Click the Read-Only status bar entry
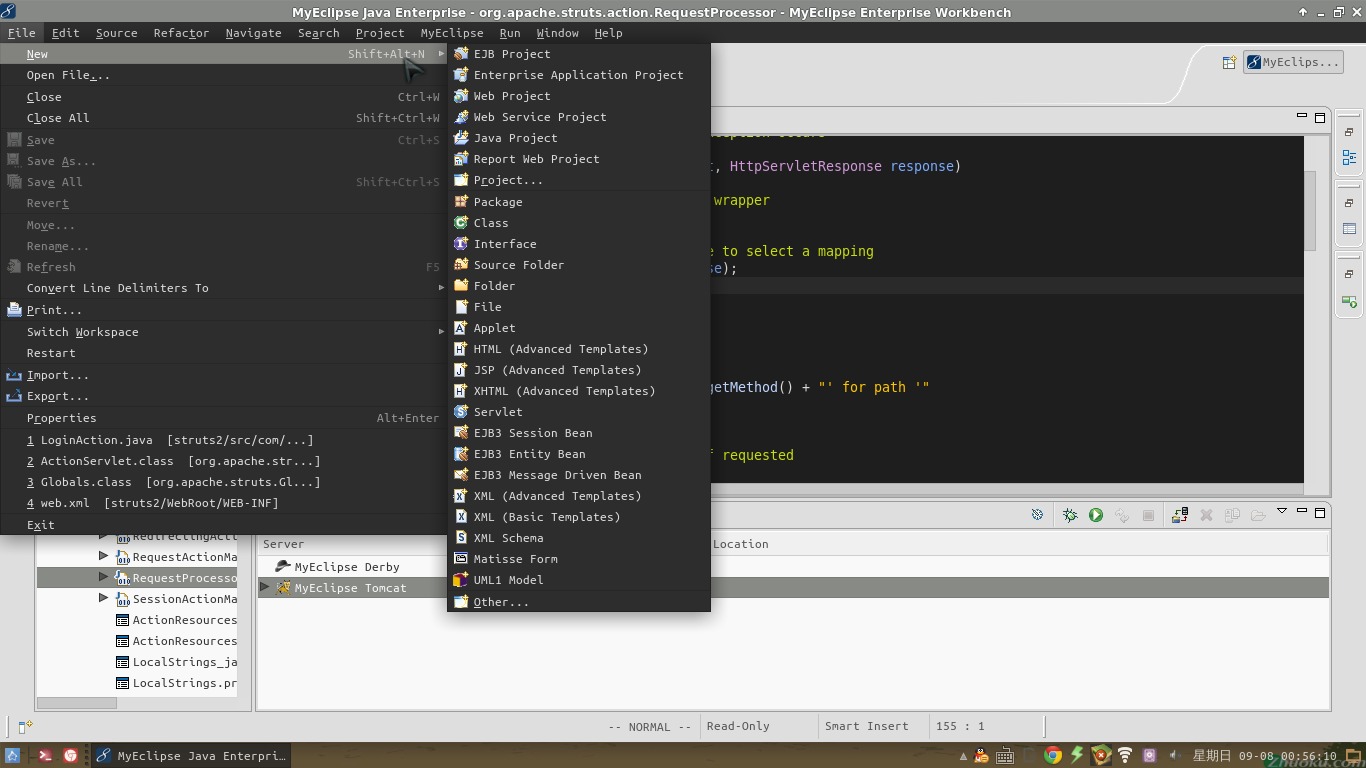The image size is (1366, 768). click(738, 726)
